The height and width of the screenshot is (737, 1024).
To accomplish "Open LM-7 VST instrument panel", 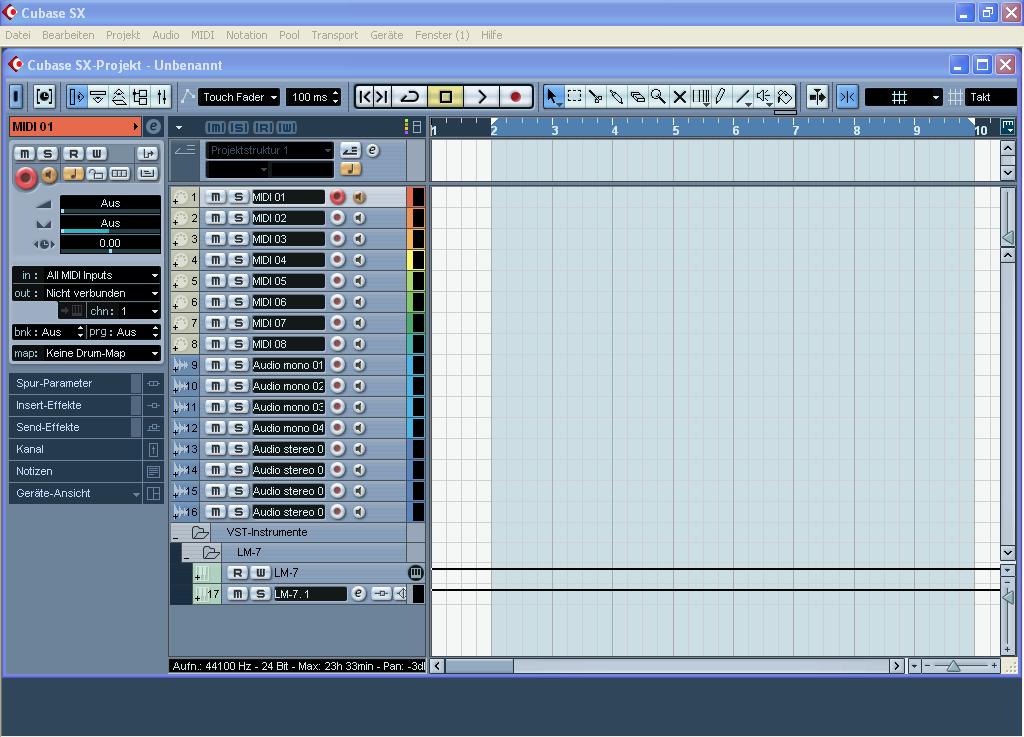I will (x=415, y=573).
